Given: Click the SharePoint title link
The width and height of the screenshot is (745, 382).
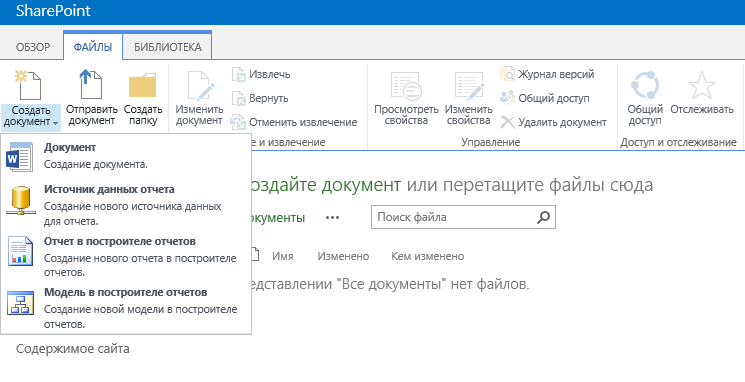Looking at the screenshot, I should [x=53, y=11].
